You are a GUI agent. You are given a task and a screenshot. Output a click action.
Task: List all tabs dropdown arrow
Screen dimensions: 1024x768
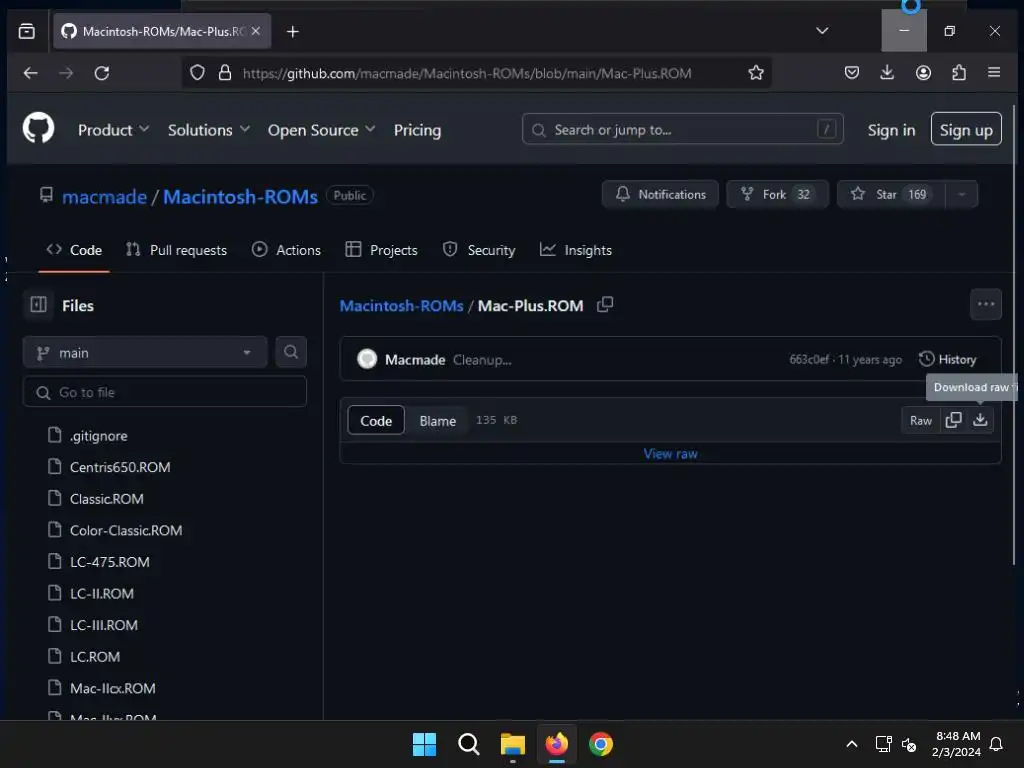click(822, 31)
